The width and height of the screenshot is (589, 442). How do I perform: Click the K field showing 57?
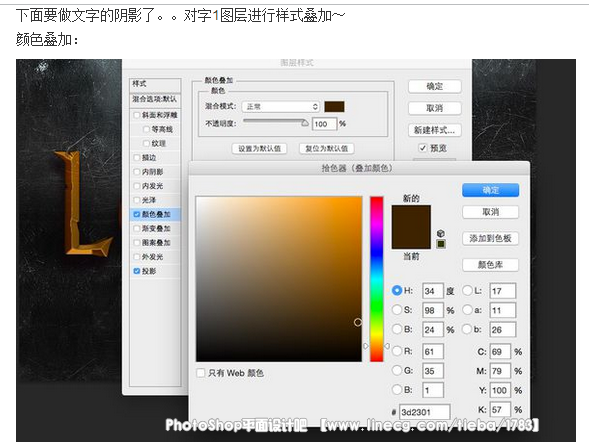coord(500,410)
